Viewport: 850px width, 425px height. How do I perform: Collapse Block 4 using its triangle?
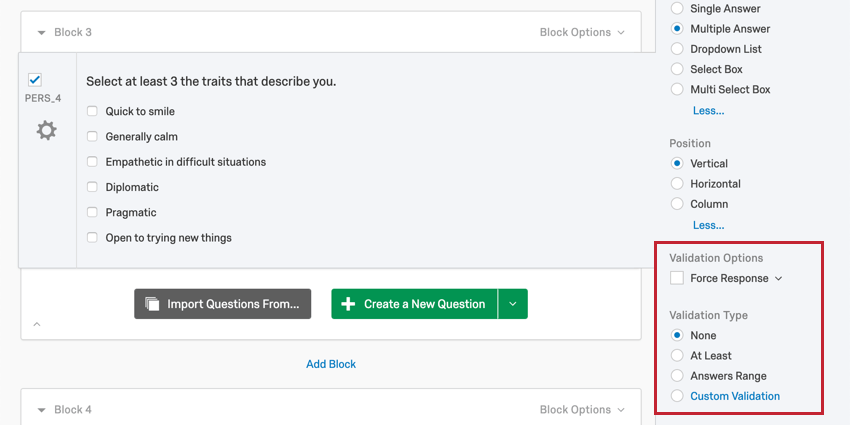[x=41, y=410]
